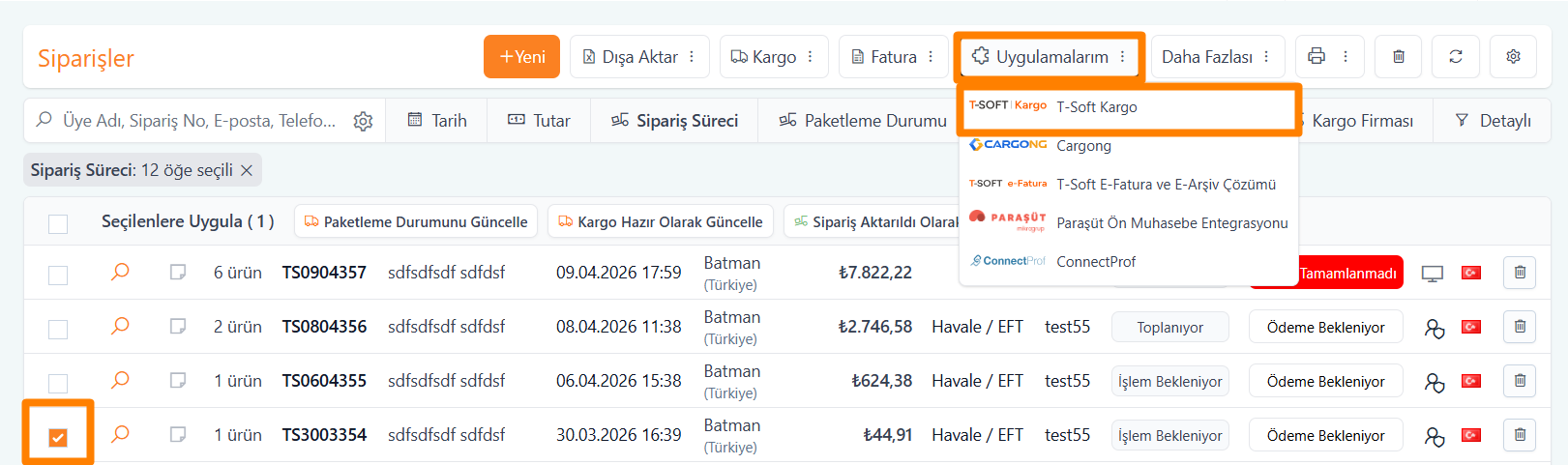Click Ödeme Bekleniyor for order TS0604355
Screen dimensions: 1568x465
click(x=1325, y=382)
